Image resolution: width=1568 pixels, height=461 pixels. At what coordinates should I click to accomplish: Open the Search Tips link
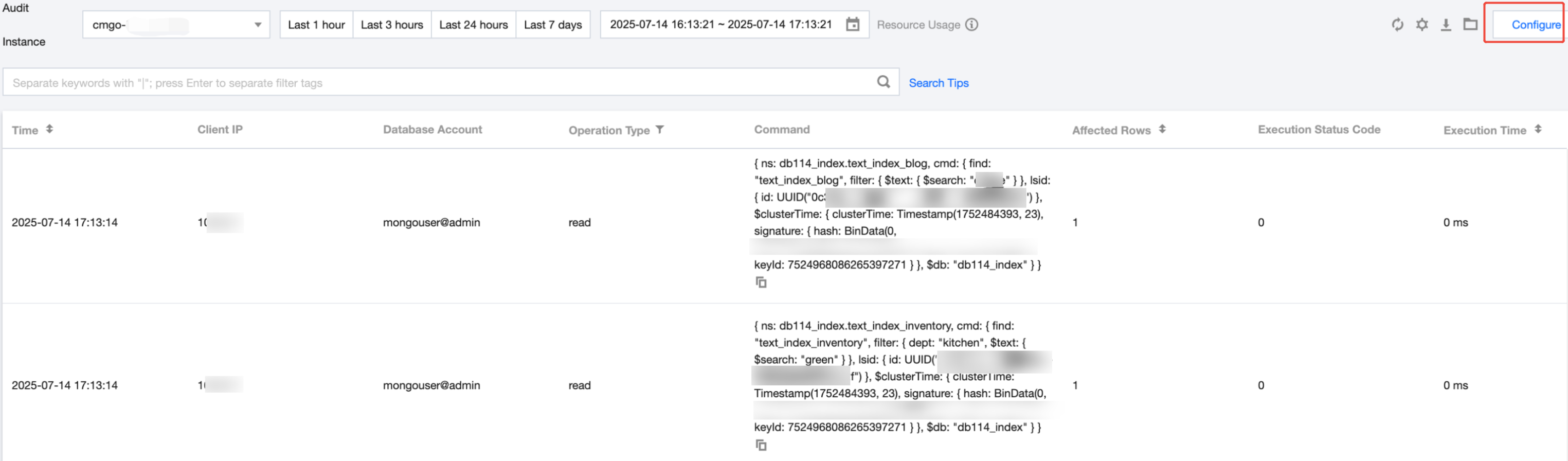coord(939,83)
